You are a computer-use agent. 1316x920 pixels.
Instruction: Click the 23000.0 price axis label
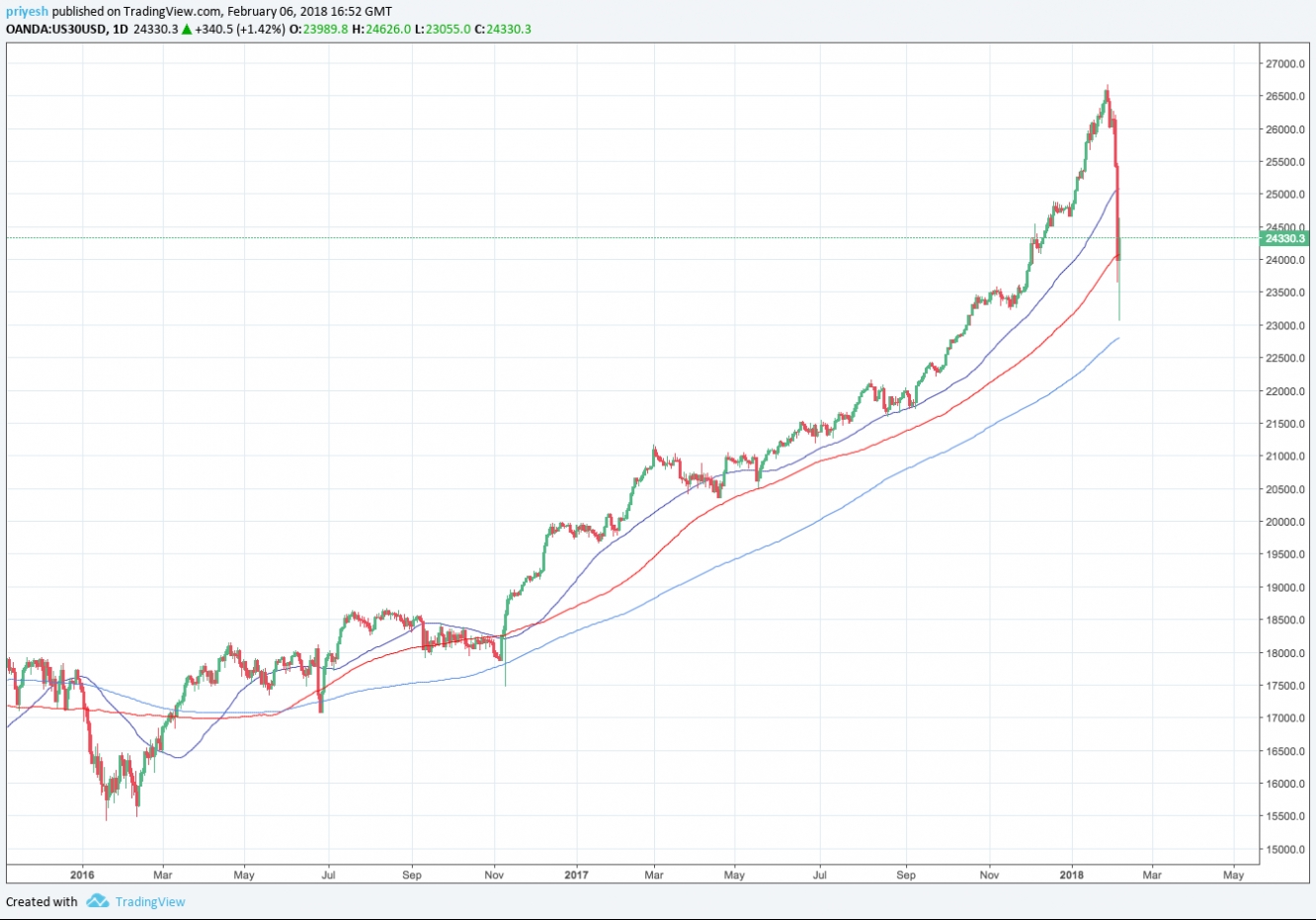[1284, 326]
